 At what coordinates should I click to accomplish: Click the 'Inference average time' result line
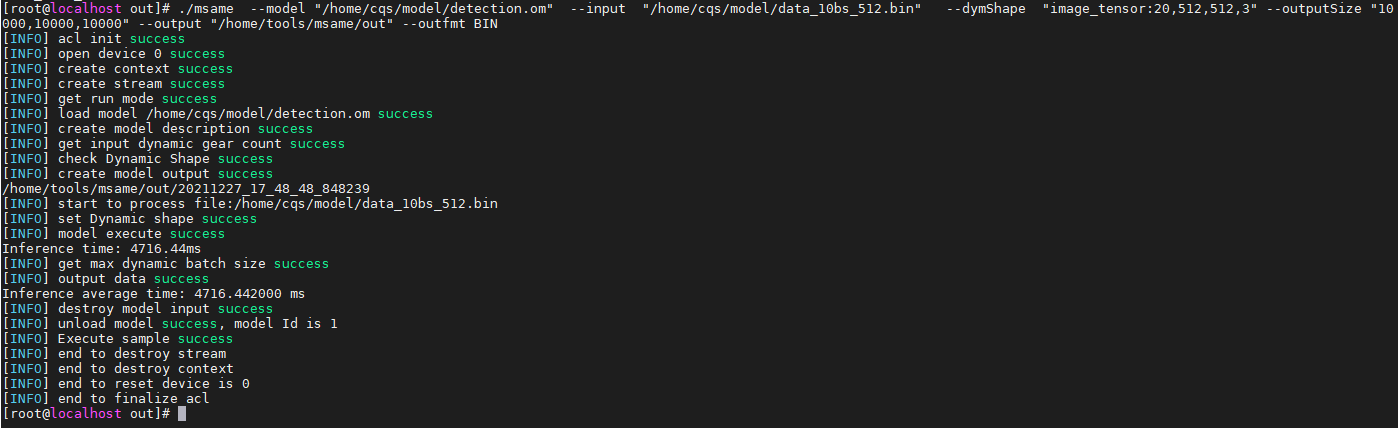pyautogui.click(x=154, y=294)
